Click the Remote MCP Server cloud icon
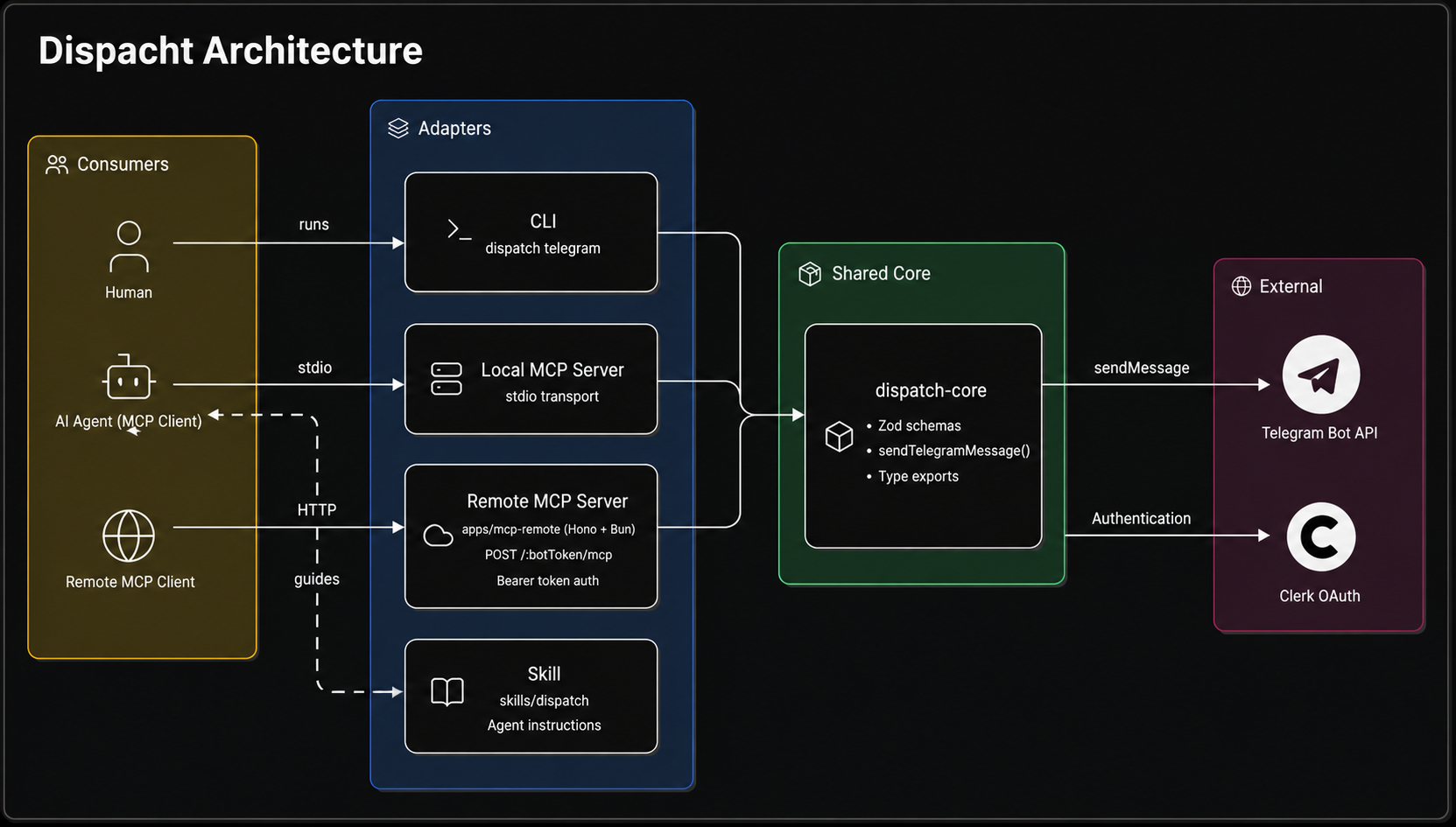Image resolution: width=1456 pixels, height=827 pixels. point(439,536)
